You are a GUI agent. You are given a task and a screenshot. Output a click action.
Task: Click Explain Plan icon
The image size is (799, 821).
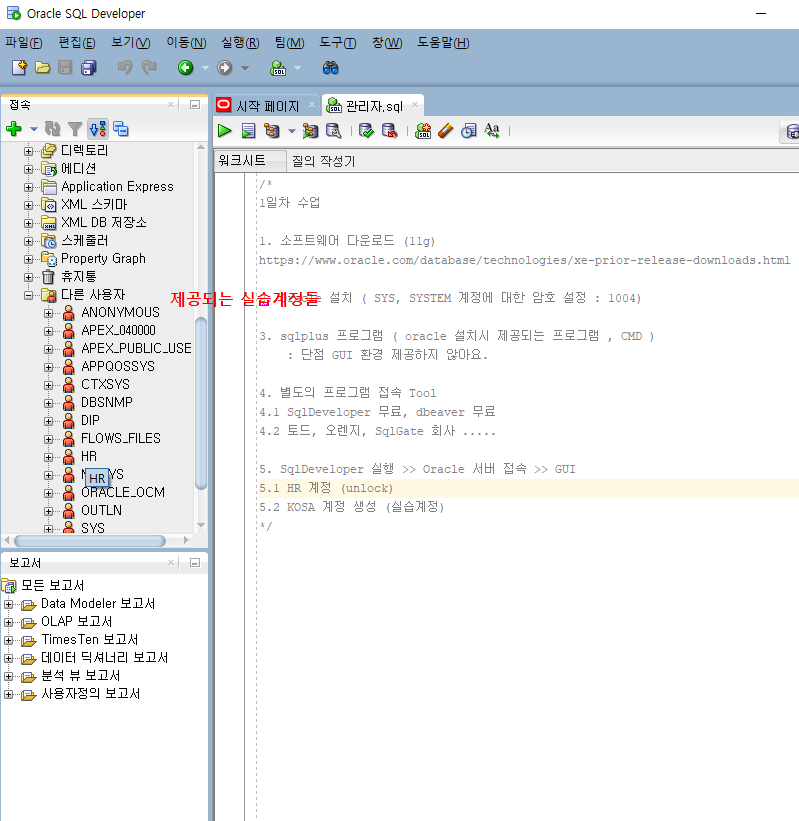click(x=272, y=131)
